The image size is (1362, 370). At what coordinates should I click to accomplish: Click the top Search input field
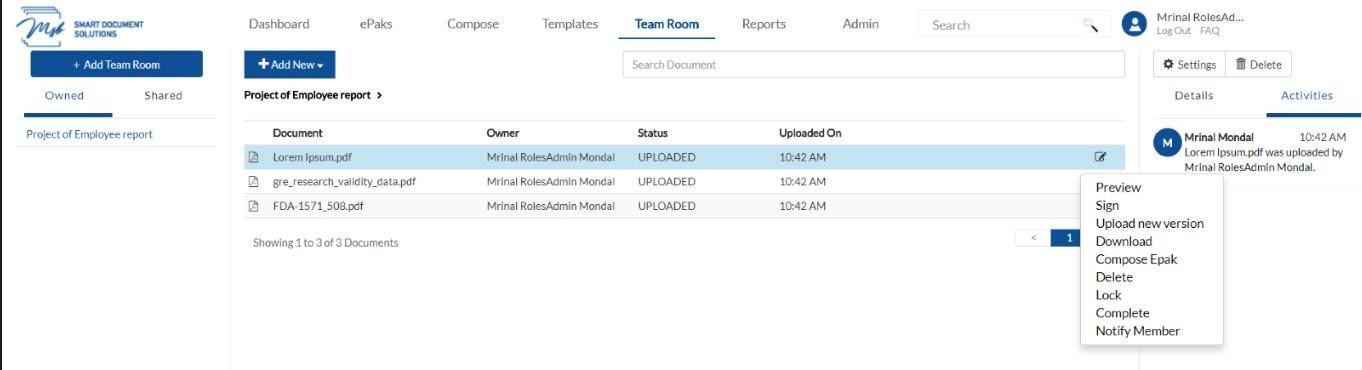(1003, 25)
